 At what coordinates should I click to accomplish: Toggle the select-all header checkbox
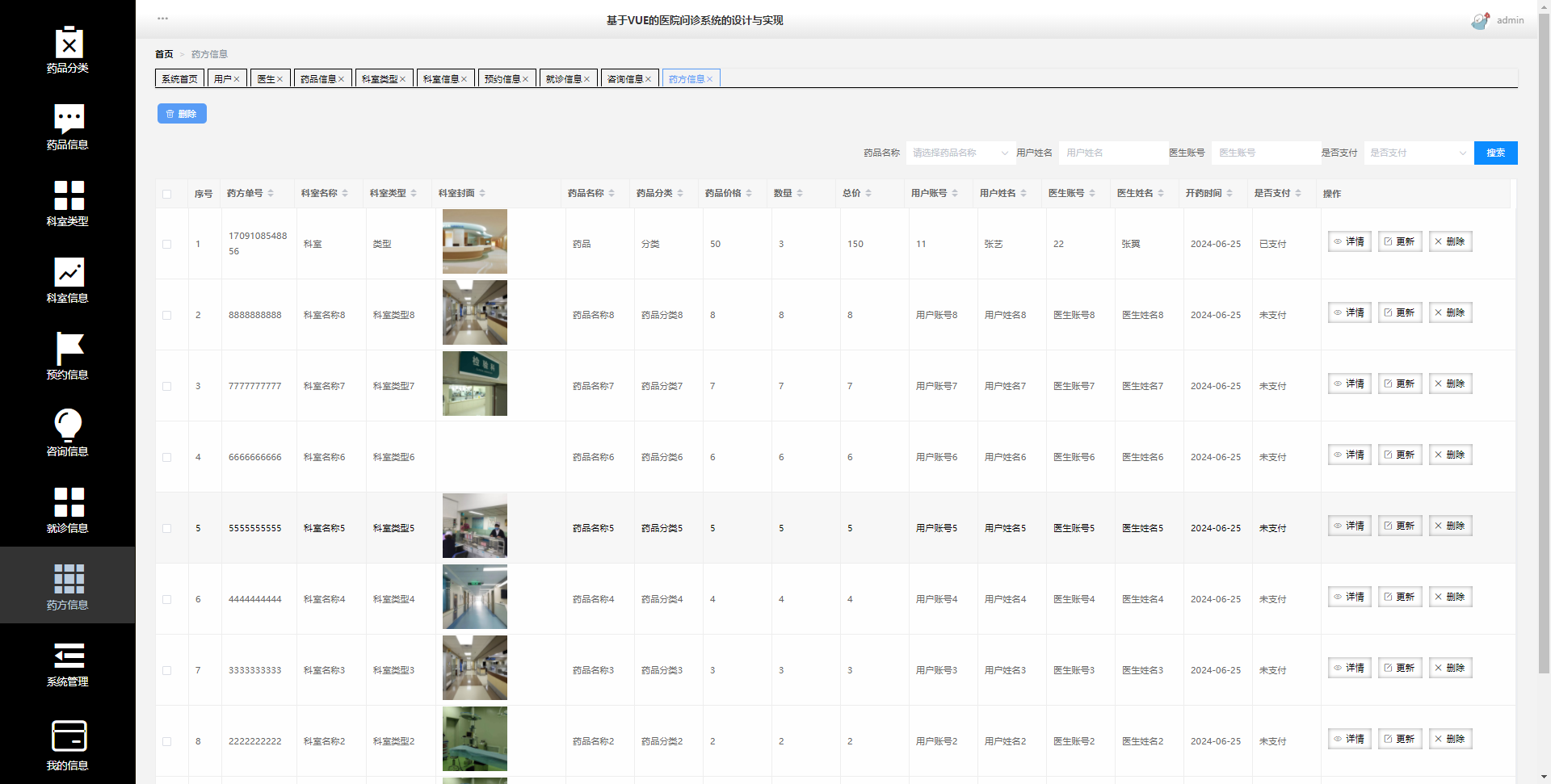(x=167, y=194)
